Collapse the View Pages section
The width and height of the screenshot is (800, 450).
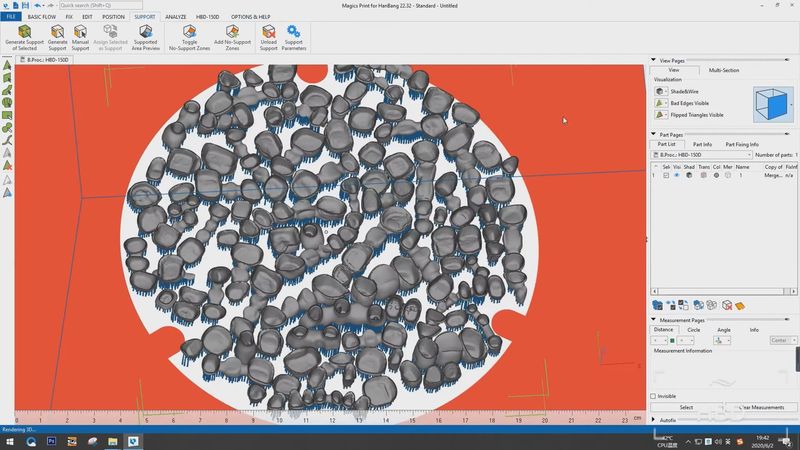[x=792, y=60]
